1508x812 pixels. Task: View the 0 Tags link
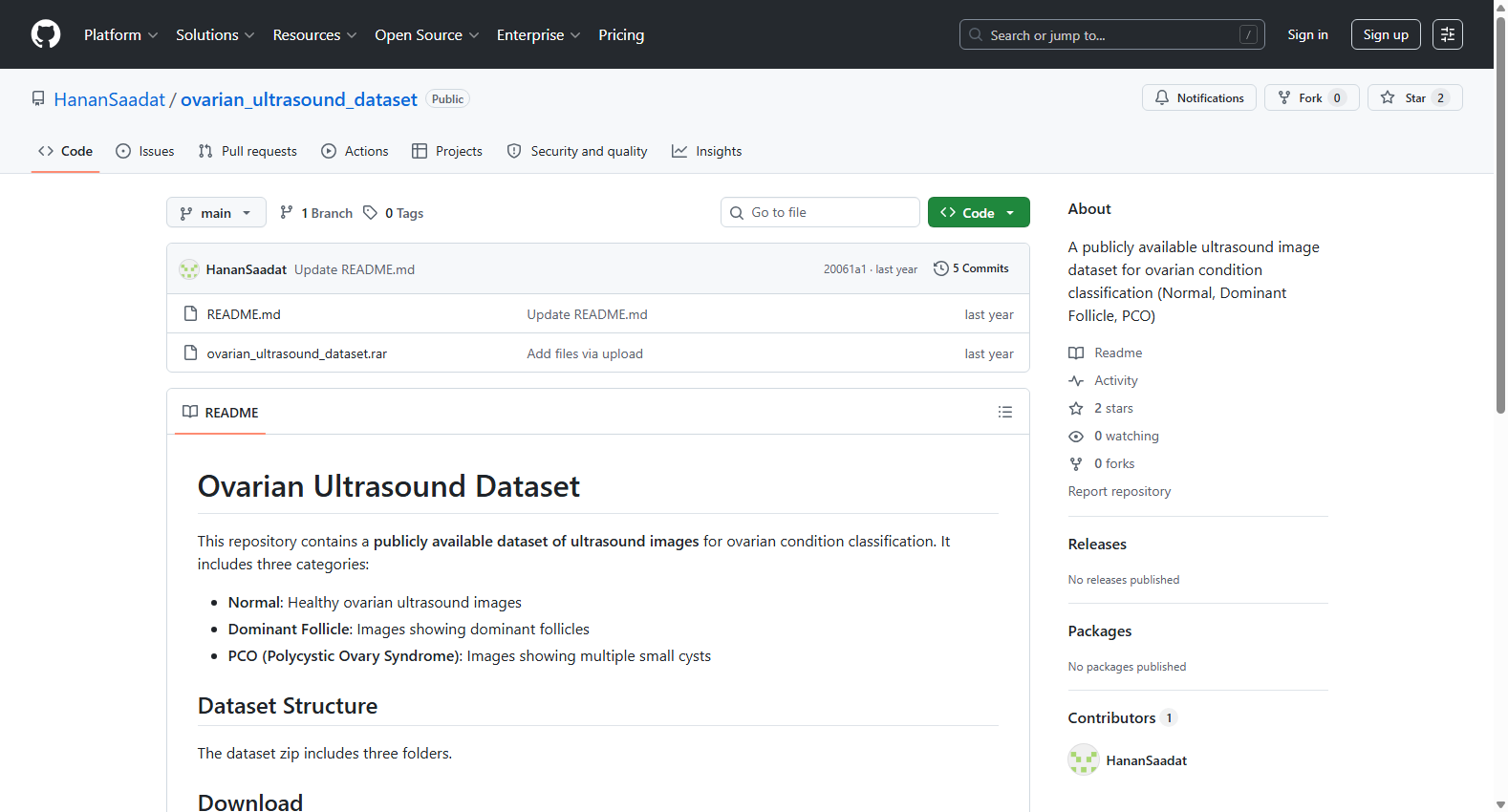click(394, 213)
